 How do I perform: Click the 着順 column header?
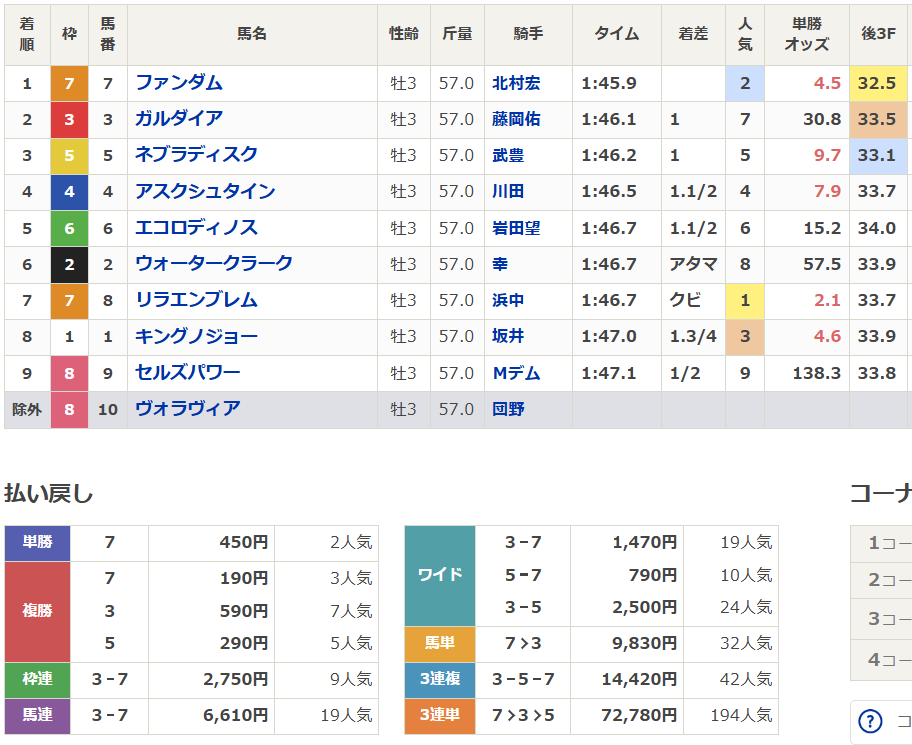tap(27, 34)
